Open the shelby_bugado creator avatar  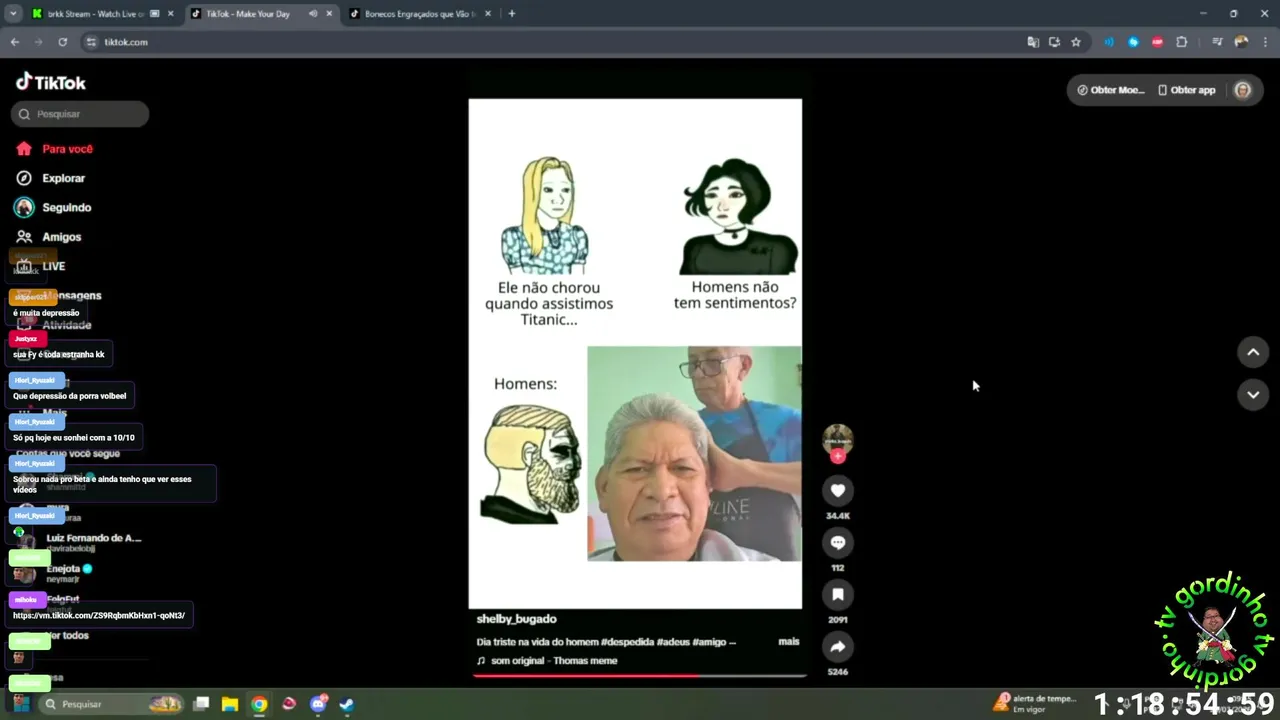tap(838, 438)
